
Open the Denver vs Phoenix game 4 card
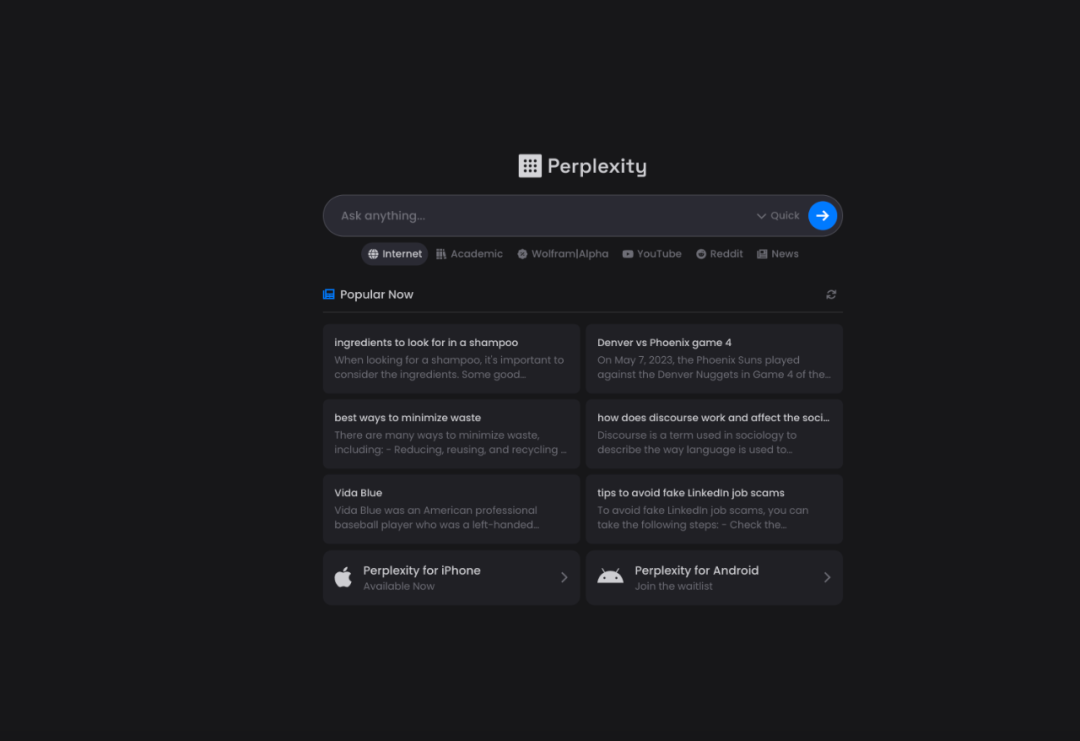(714, 359)
